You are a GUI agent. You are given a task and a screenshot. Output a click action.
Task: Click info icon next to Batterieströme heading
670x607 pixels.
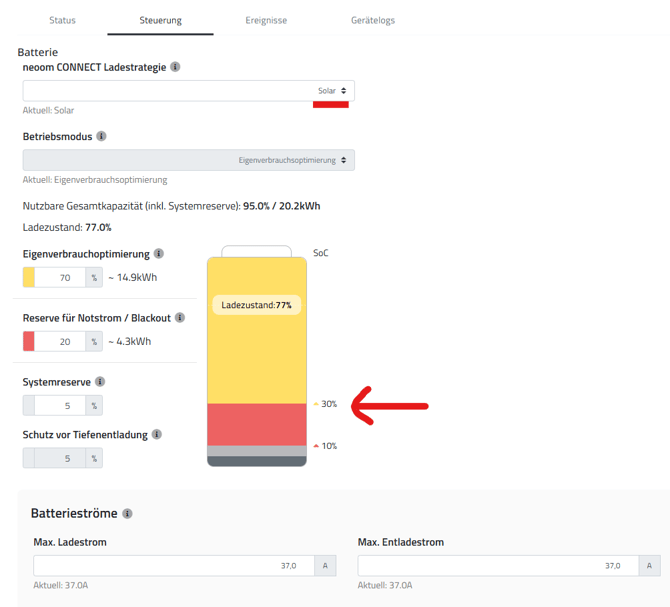coord(127,514)
